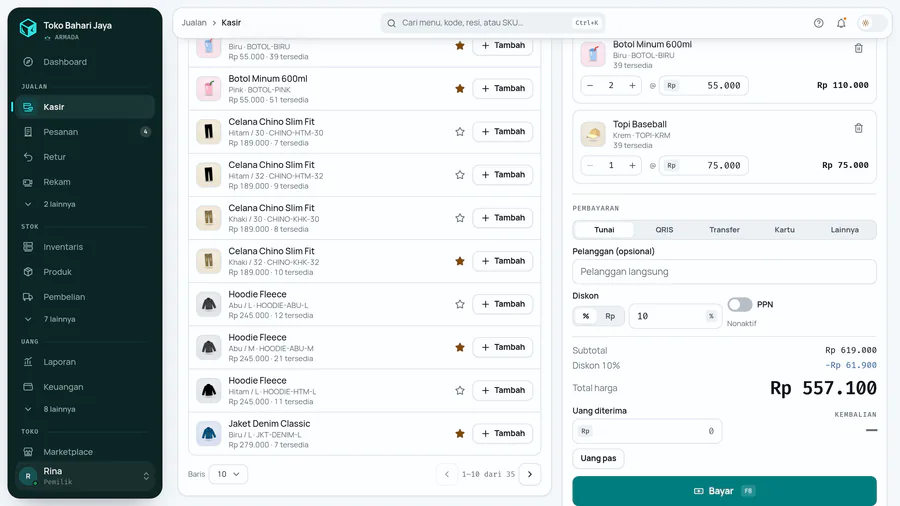Favorite Celana Chino Khaki 30 star
The height and width of the screenshot is (506, 900).
tap(460, 218)
